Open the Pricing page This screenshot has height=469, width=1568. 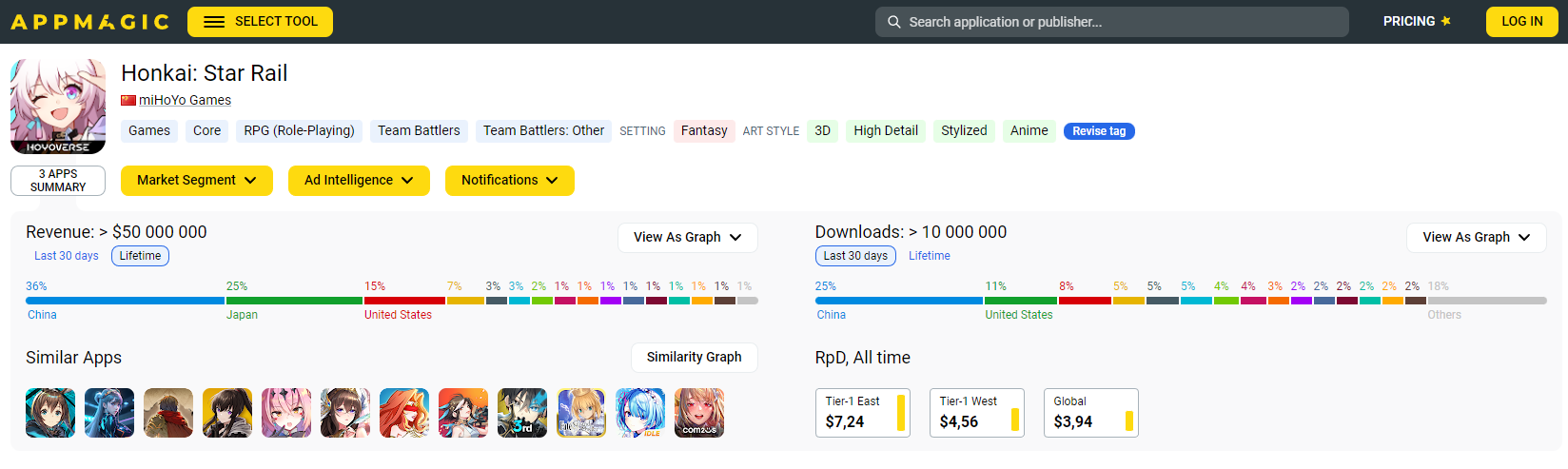[x=1416, y=22]
